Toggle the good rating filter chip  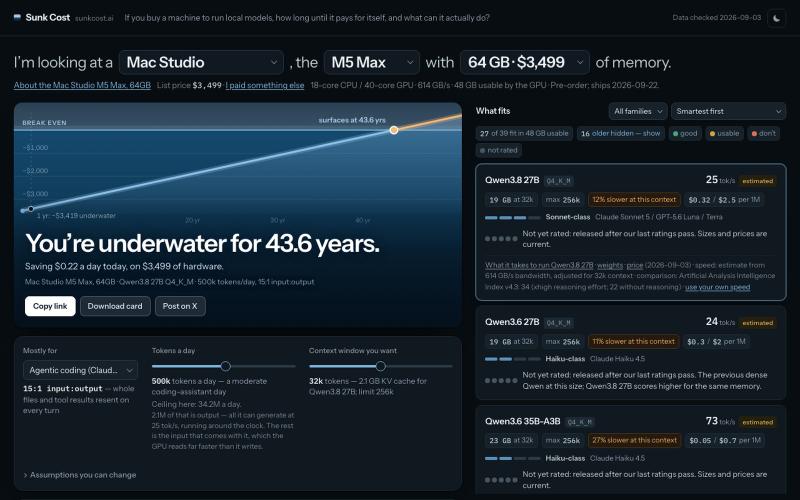coord(685,133)
